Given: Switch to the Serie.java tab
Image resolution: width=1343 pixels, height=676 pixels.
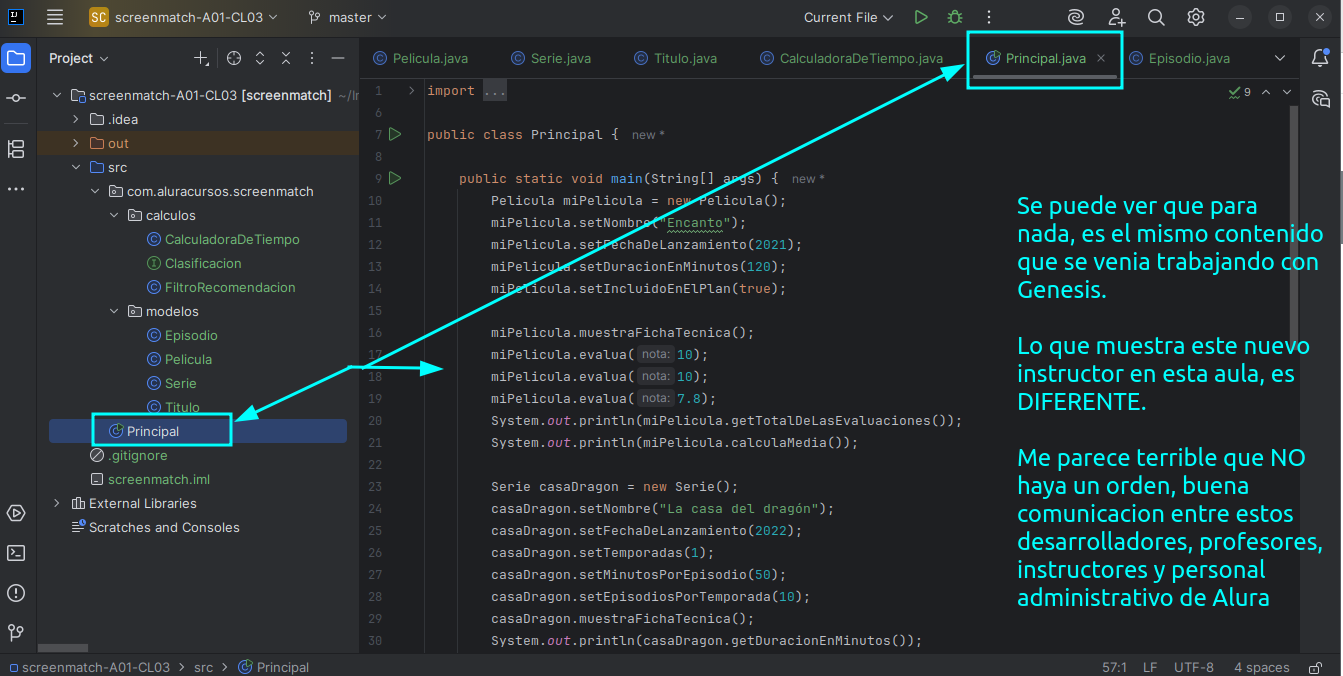Looking at the screenshot, I should pyautogui.click(x=550, y=58).
